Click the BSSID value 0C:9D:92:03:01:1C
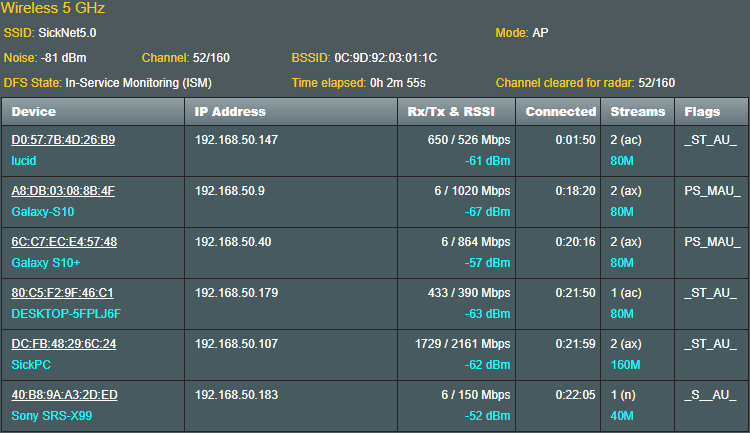Viewport: 750px width, 433px height. (x=386, y=58)
